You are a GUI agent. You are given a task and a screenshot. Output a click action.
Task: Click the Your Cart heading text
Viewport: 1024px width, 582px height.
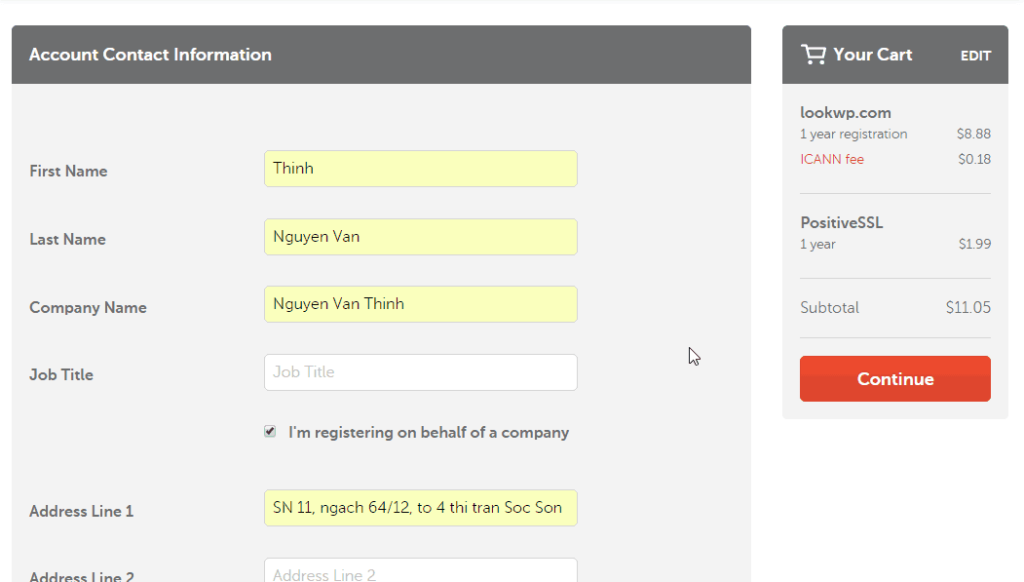tap(872, 55)
